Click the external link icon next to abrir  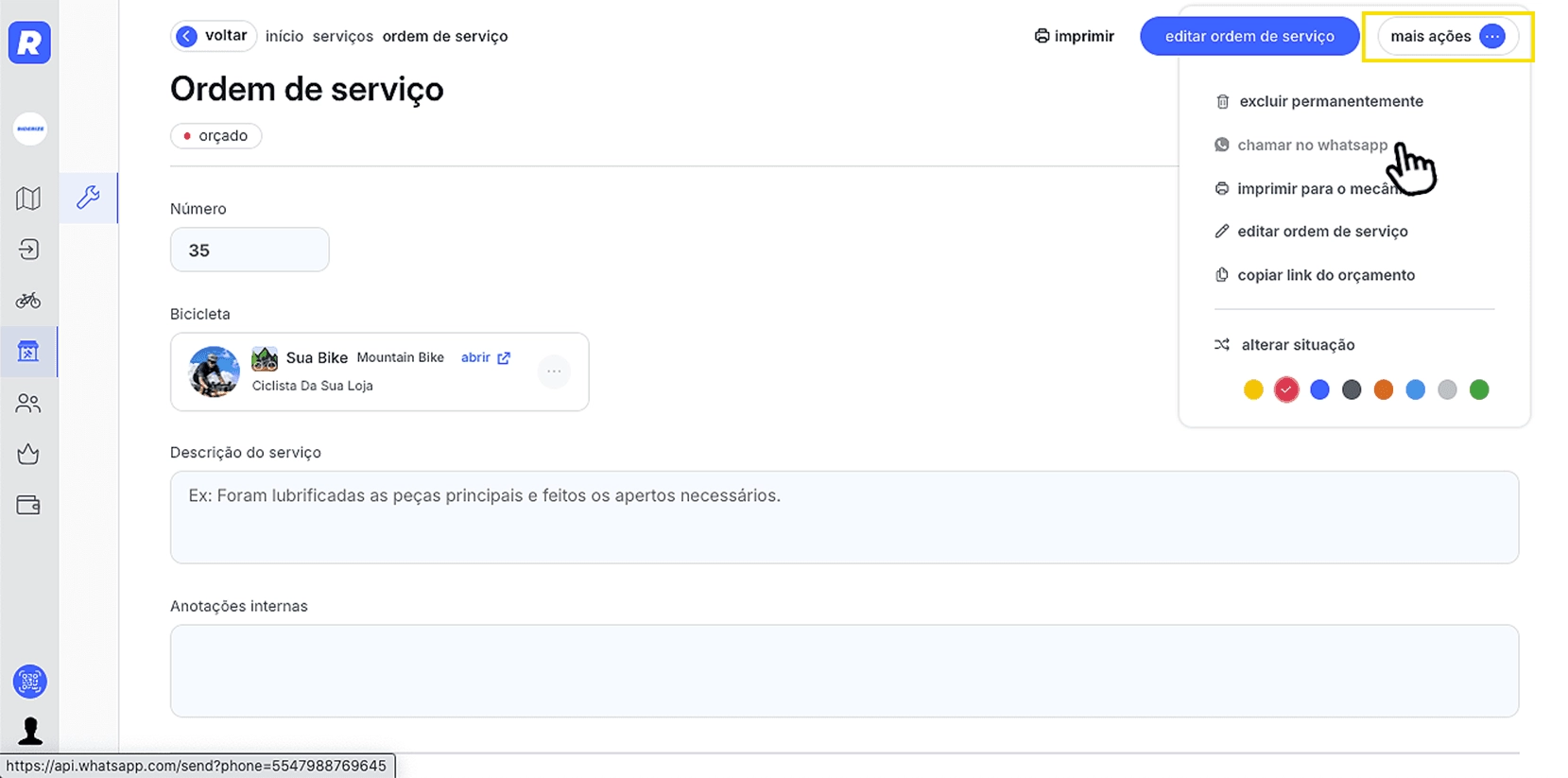[504, 357]
